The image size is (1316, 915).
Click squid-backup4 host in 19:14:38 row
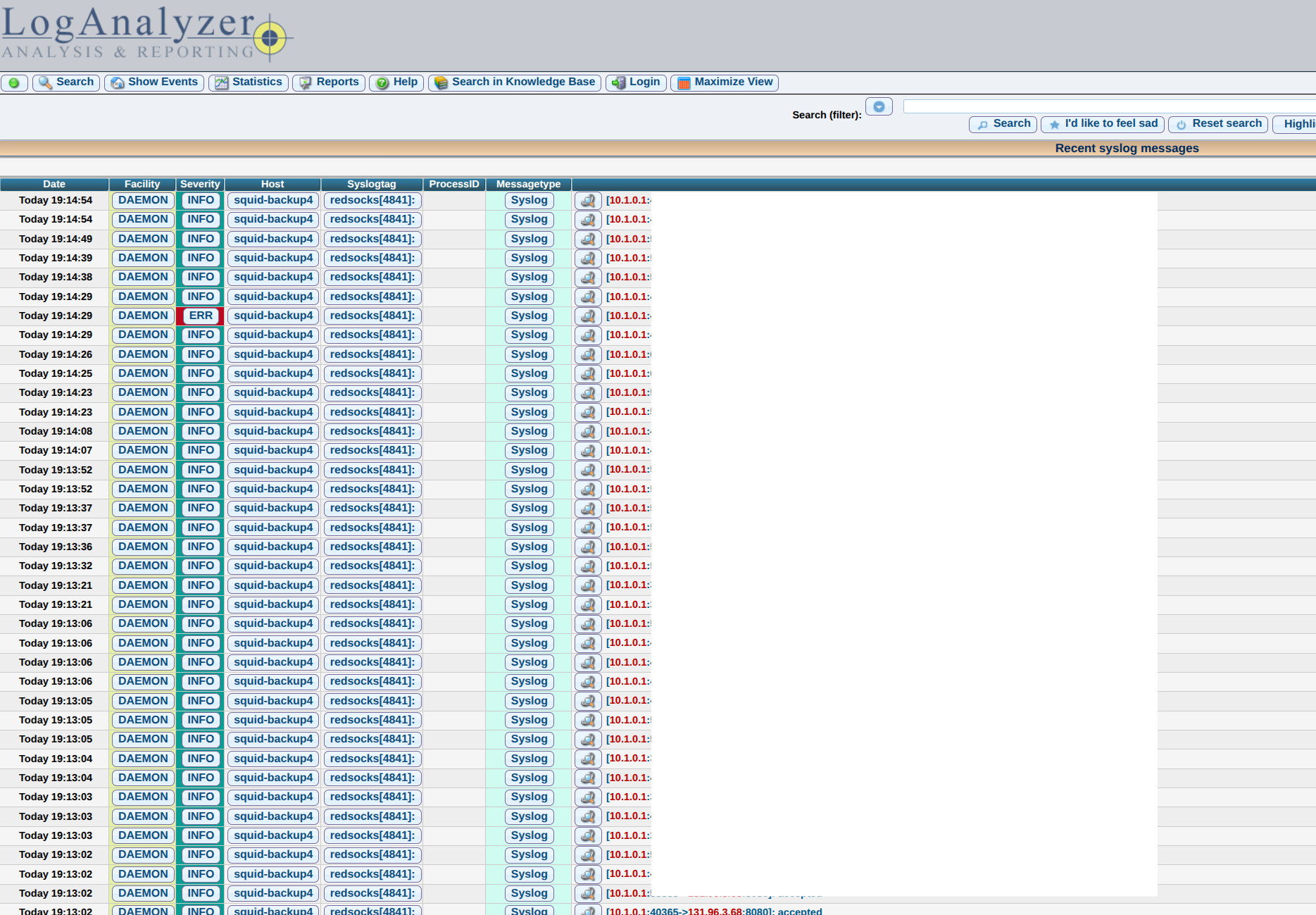tap(273, 278)
